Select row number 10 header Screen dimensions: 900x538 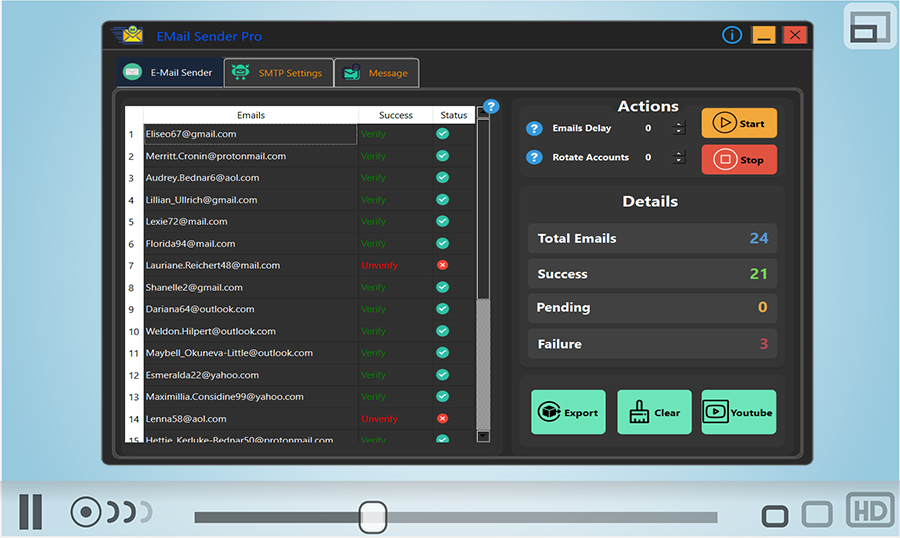click(x=134, y=331)
